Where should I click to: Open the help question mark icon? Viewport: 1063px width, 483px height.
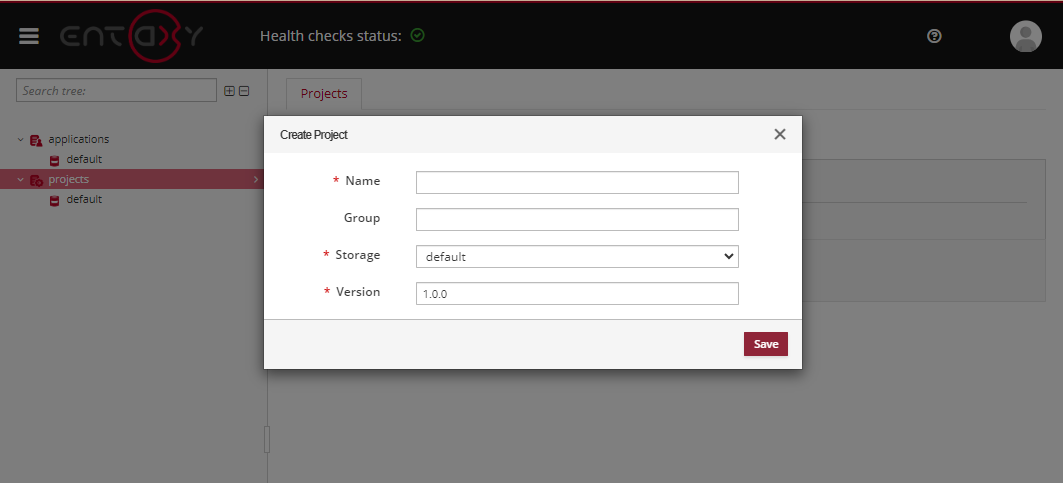coord(934,36)
